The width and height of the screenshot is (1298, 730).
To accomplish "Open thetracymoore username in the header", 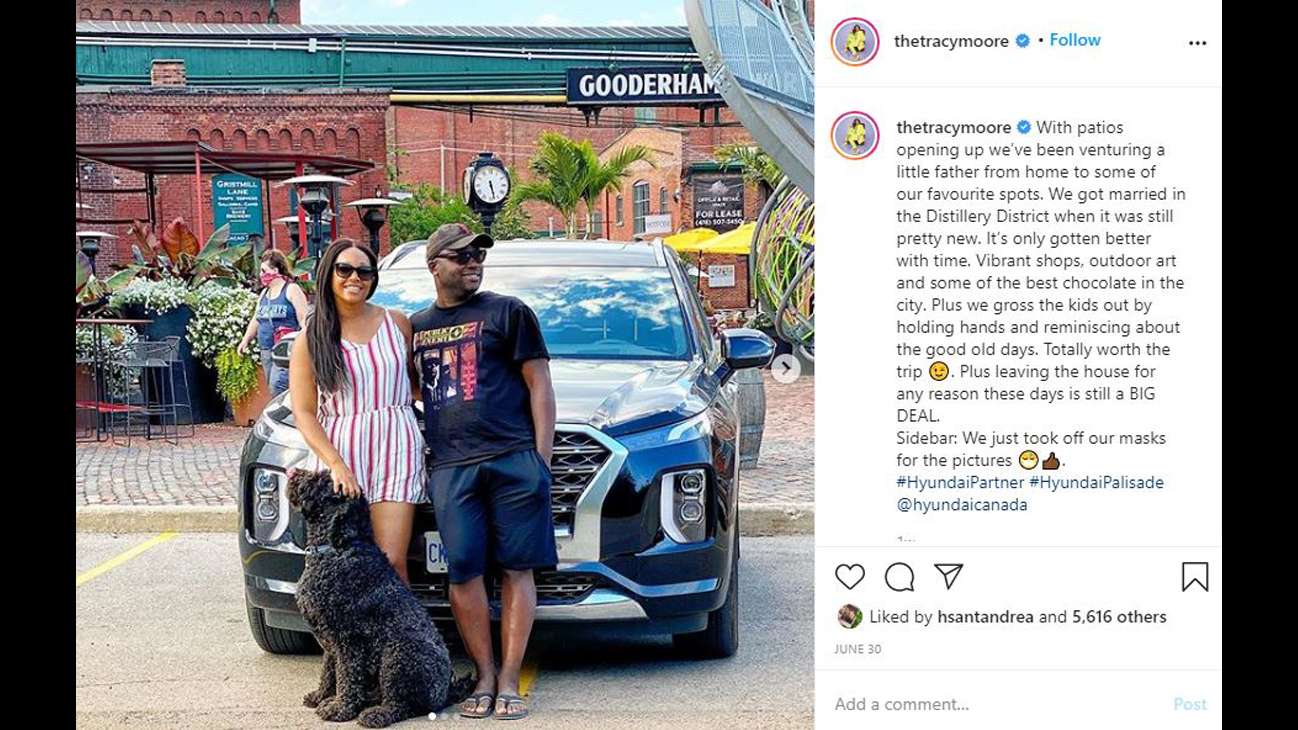I will (x=951, y=41).
